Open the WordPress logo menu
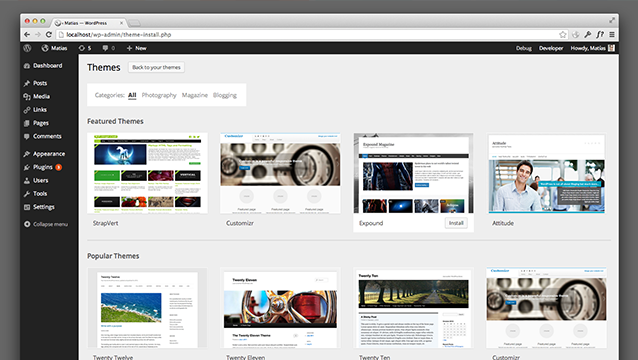638x360 pixels. [27, 48]
